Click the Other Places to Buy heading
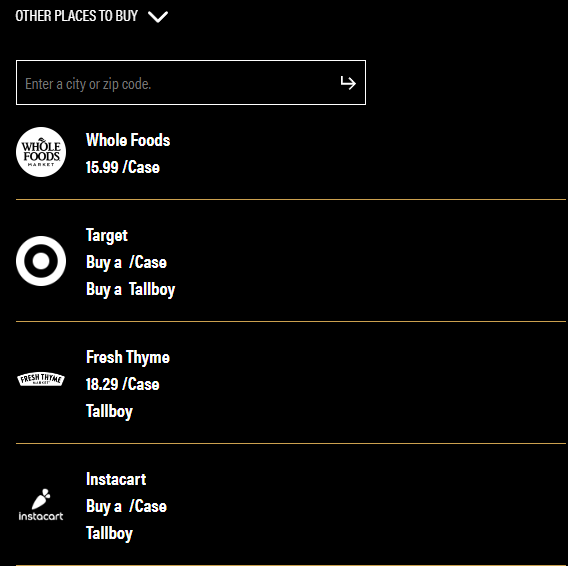This screenshot has width=568, height=566. click(76, 16)
